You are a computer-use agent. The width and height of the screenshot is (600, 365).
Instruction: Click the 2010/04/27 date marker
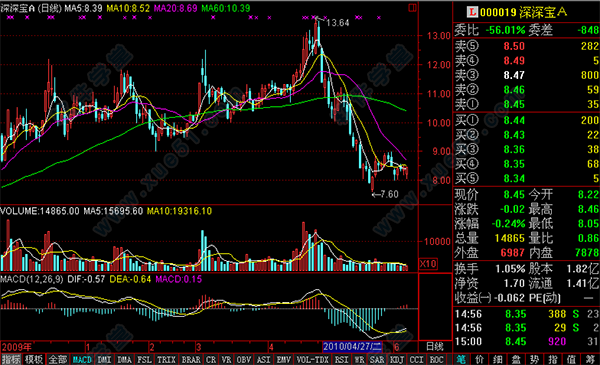[x=352, y=347]
